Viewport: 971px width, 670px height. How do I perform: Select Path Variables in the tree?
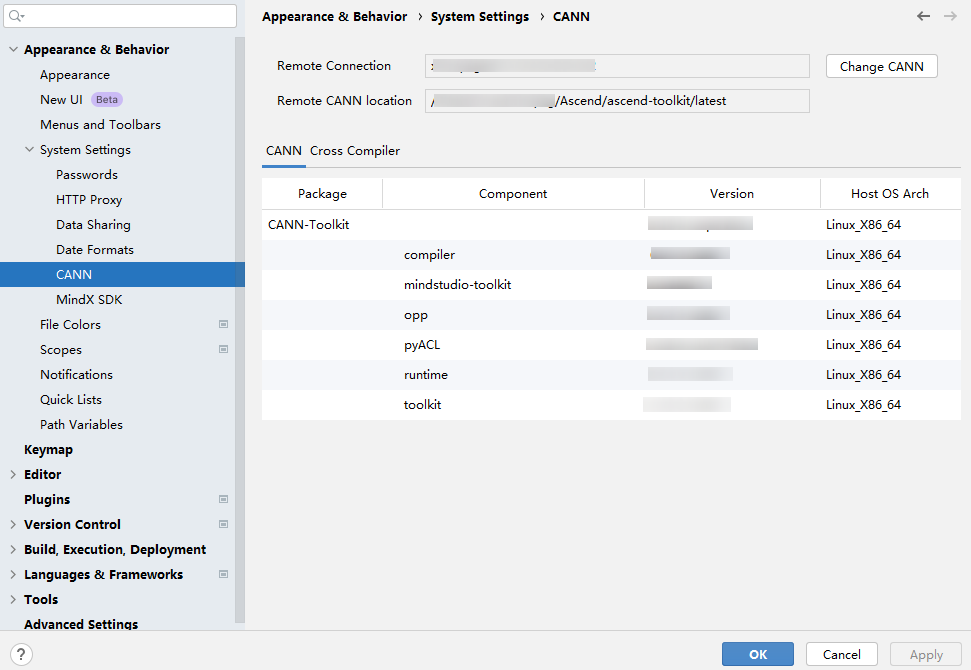click(x=81, y=424)
